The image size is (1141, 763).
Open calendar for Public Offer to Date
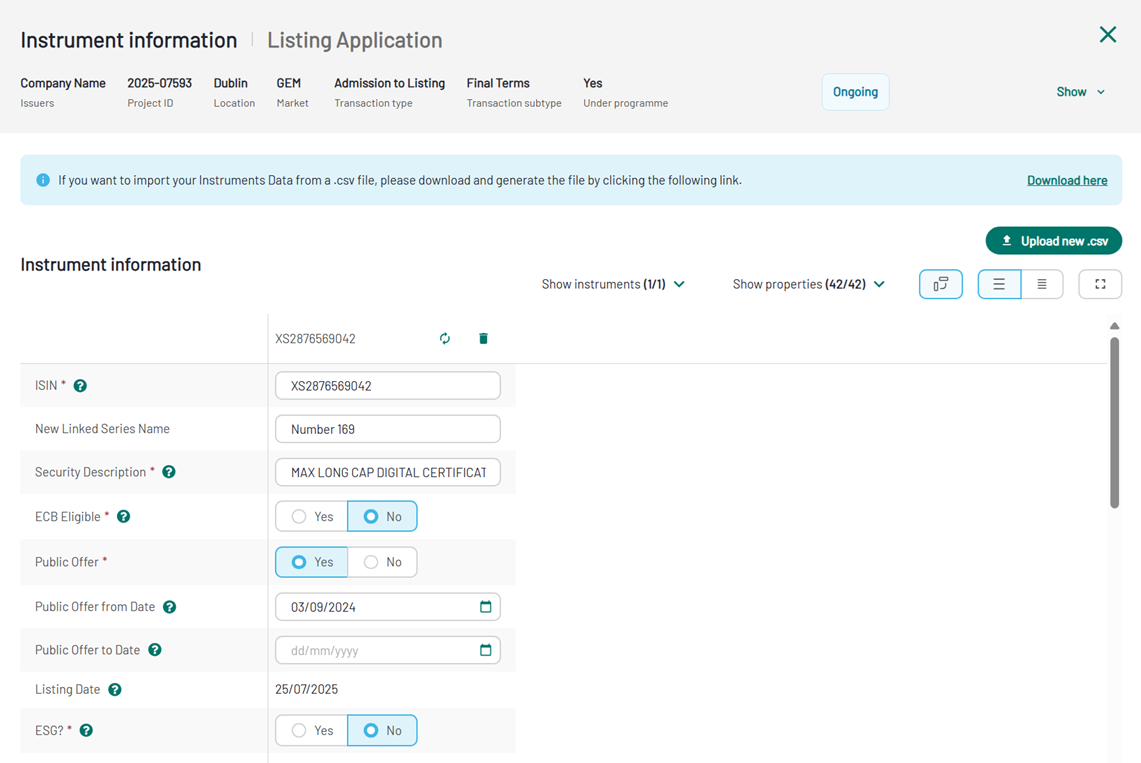485,650
